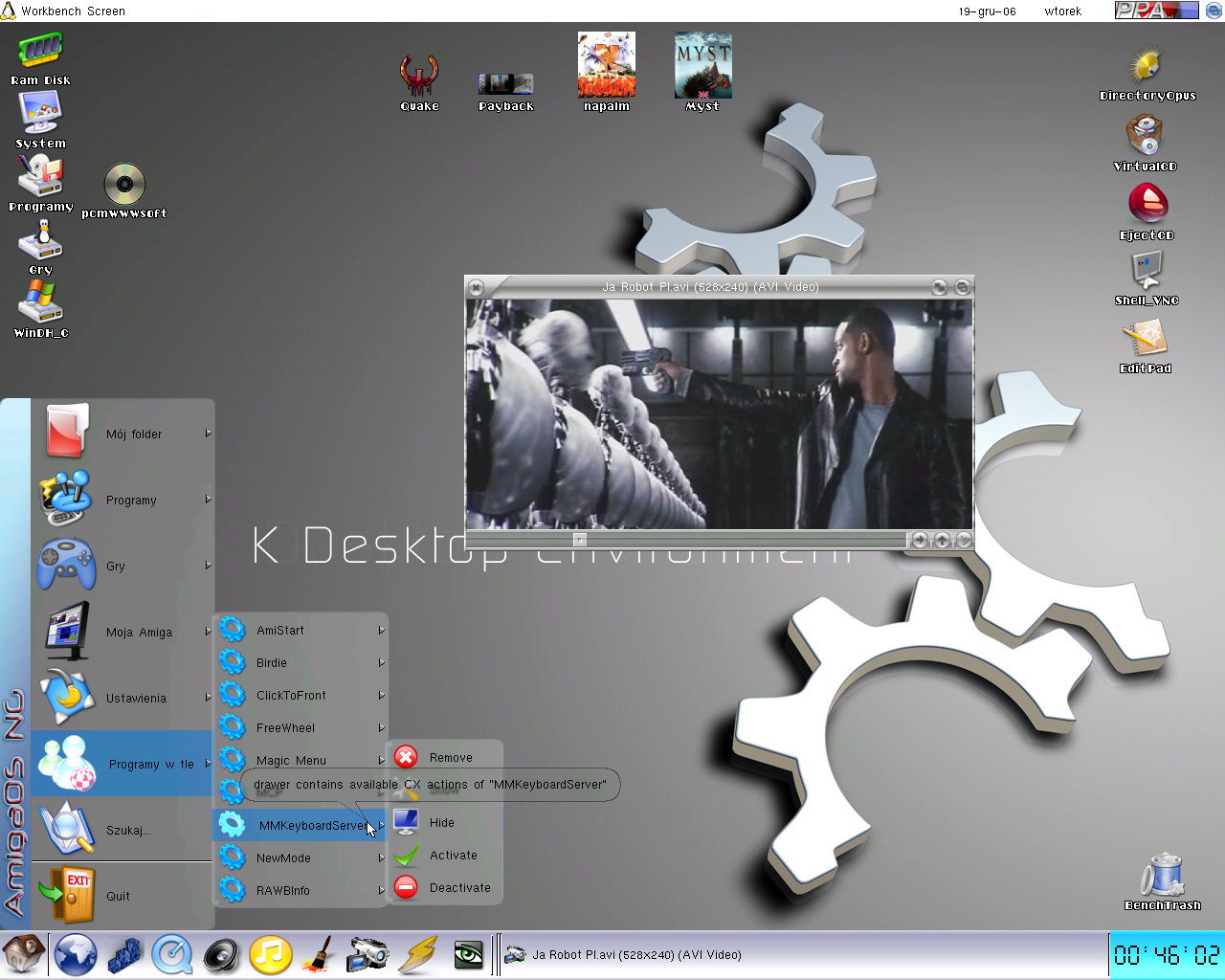Image resolution: width=1225 pixels, height=980 pixels.
Task: Choose Deactivate in the commodity actions
Action: [x=445, y=887]
